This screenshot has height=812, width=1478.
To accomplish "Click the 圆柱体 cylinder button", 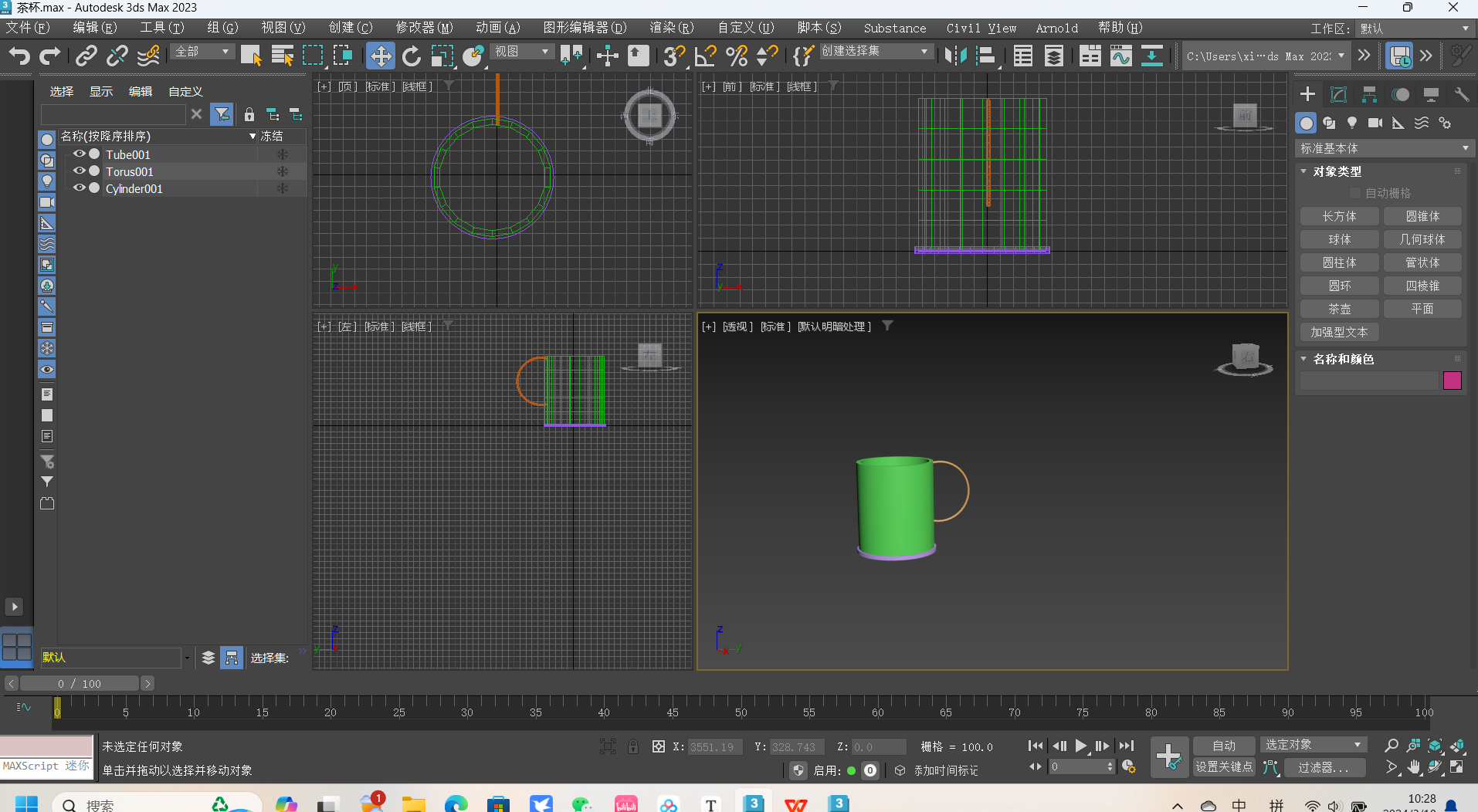I will point(1339,262).
